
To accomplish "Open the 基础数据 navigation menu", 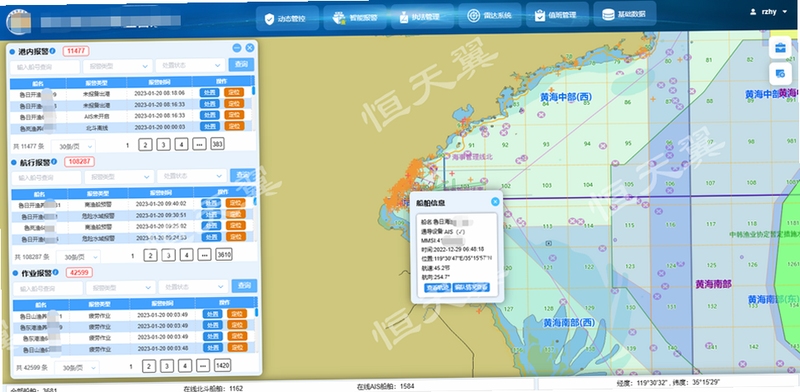I will pos(625,14).
